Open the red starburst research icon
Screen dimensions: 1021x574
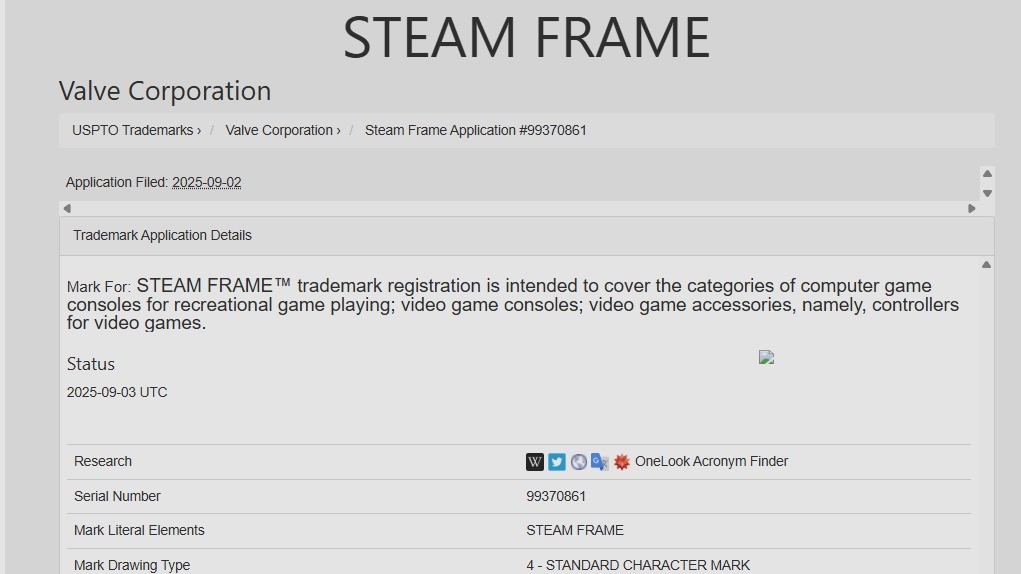point(622,462)
